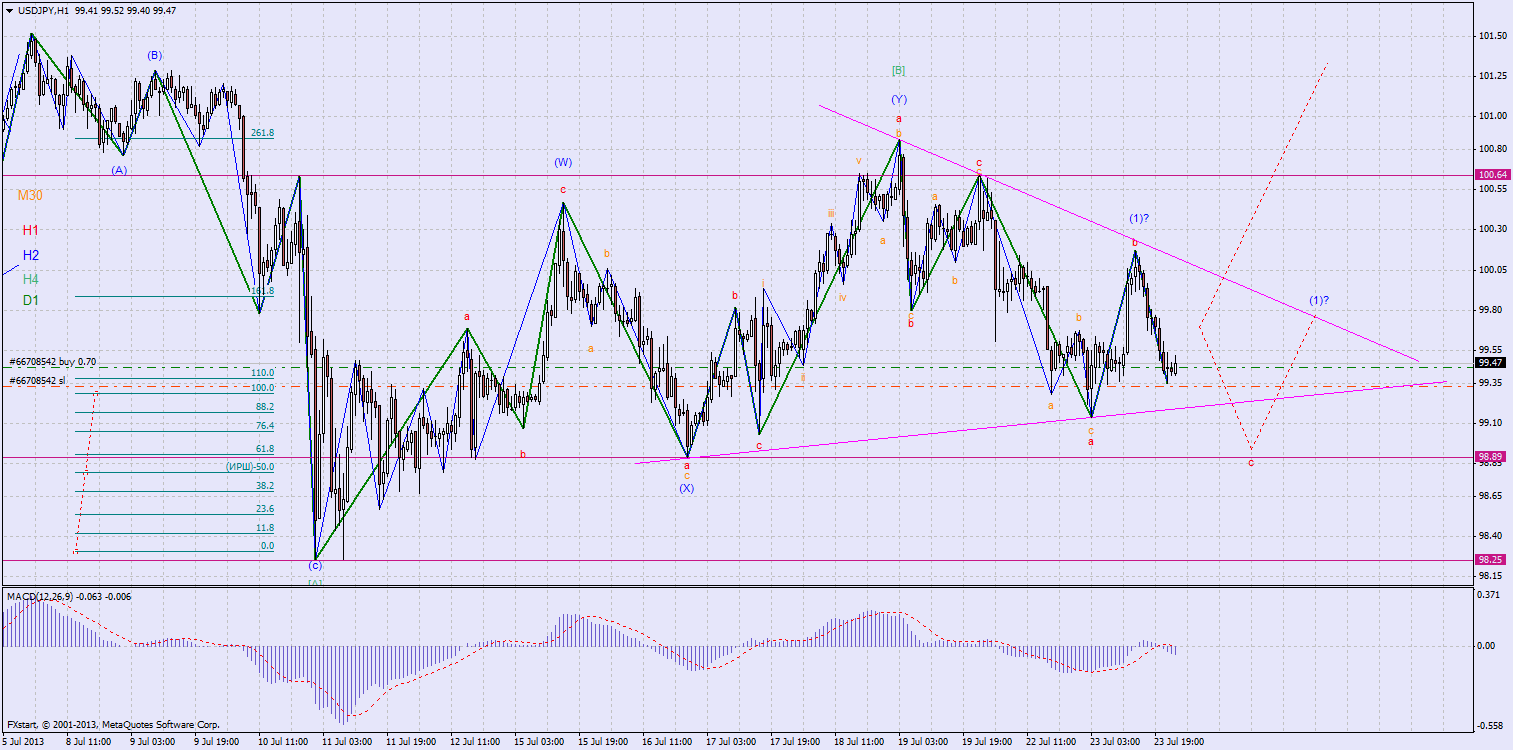Click the 76.4 Fibonacci level label

pos(265,426)
